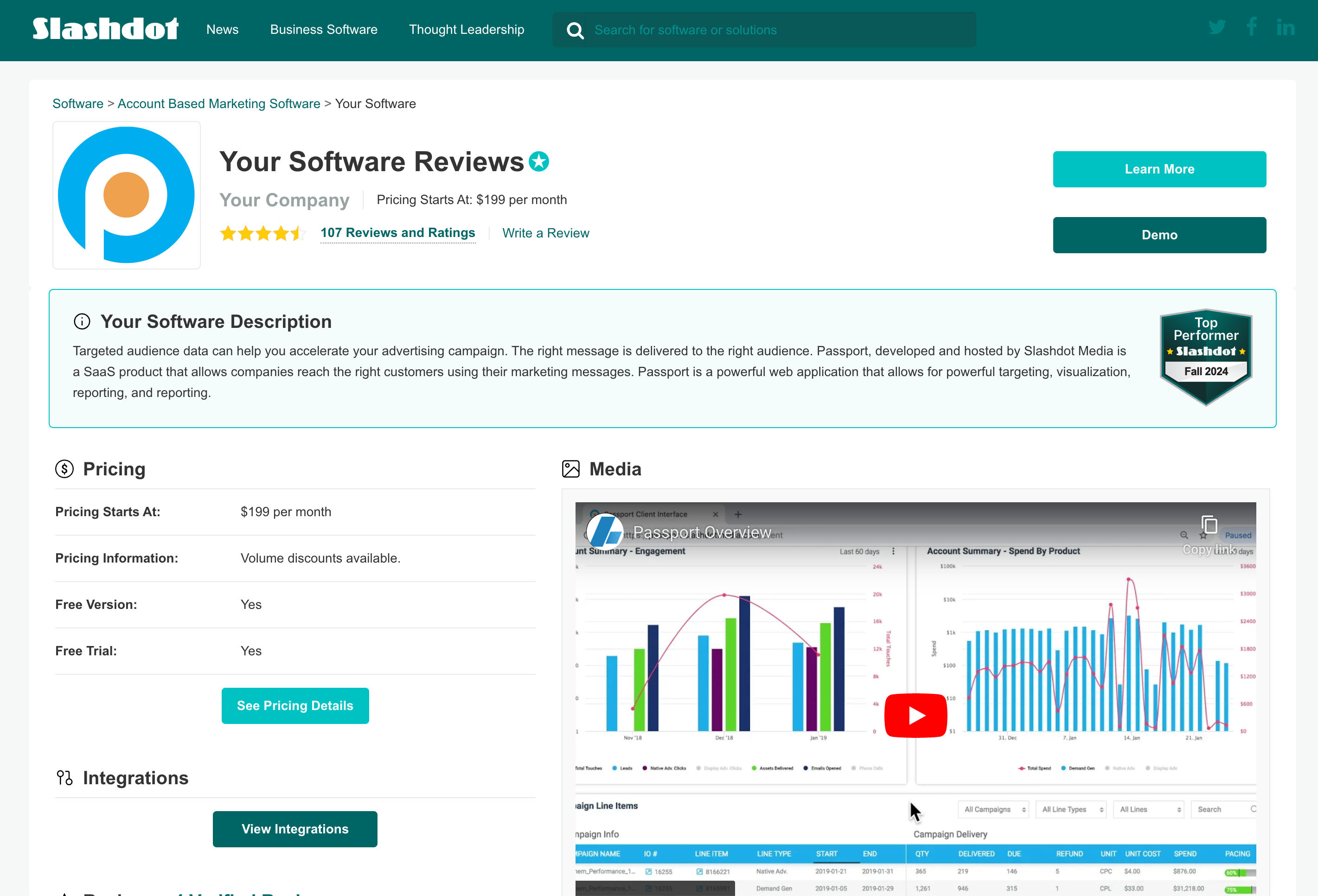Click the Slashdot logo in the header

pyautogui.click(x=105, y=28)
